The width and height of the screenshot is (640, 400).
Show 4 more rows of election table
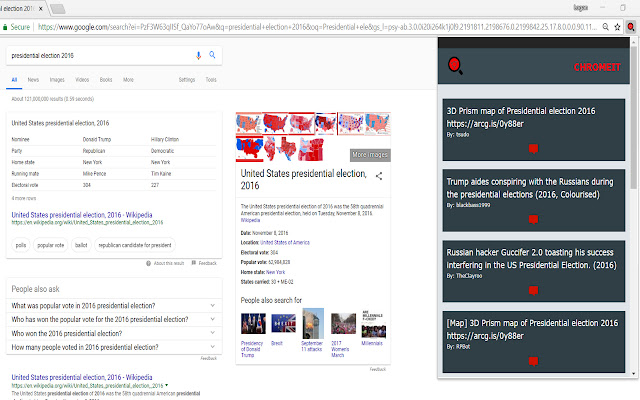coord(24,198)
